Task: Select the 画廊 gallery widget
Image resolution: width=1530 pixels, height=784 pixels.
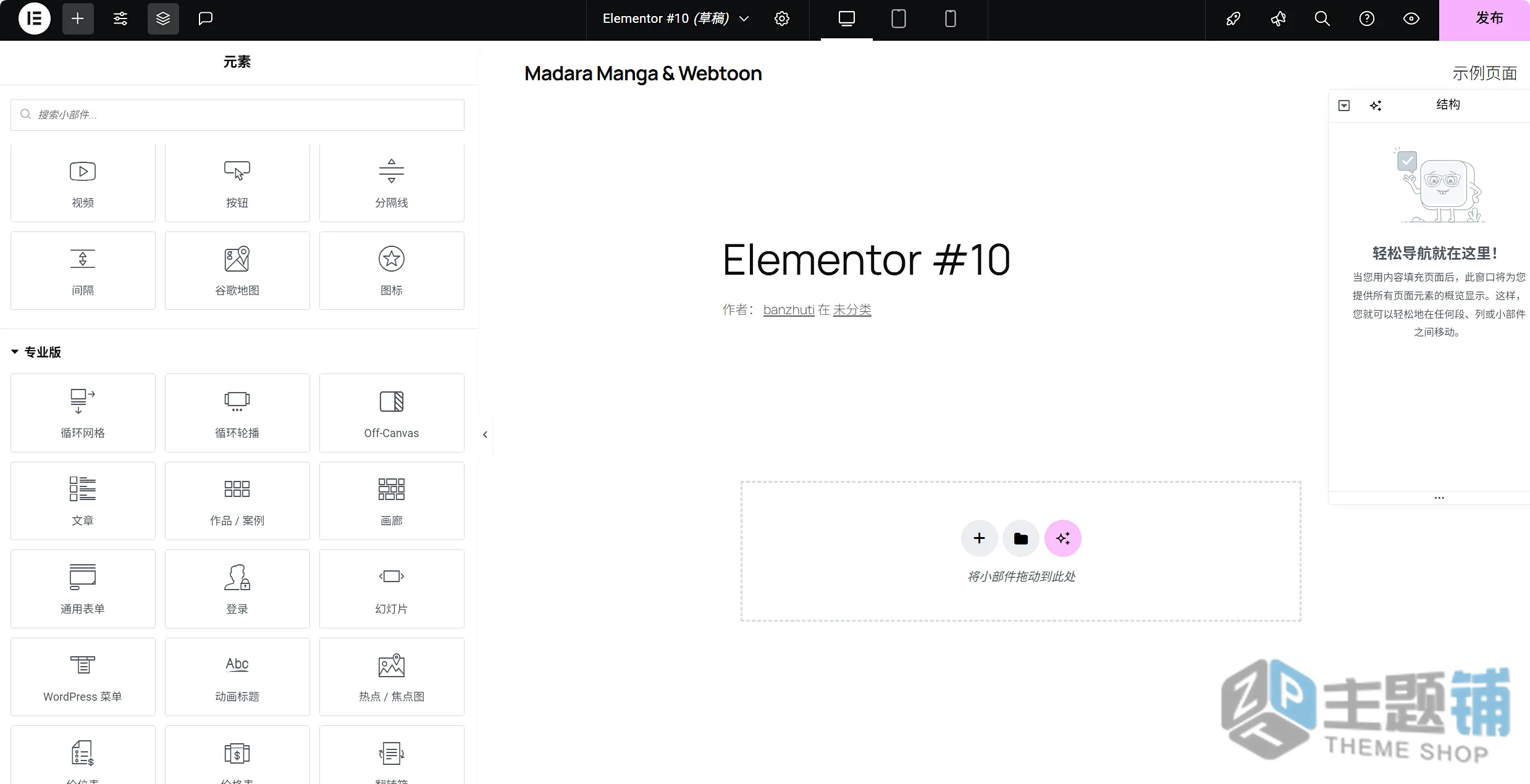Action: pos(392,501)
